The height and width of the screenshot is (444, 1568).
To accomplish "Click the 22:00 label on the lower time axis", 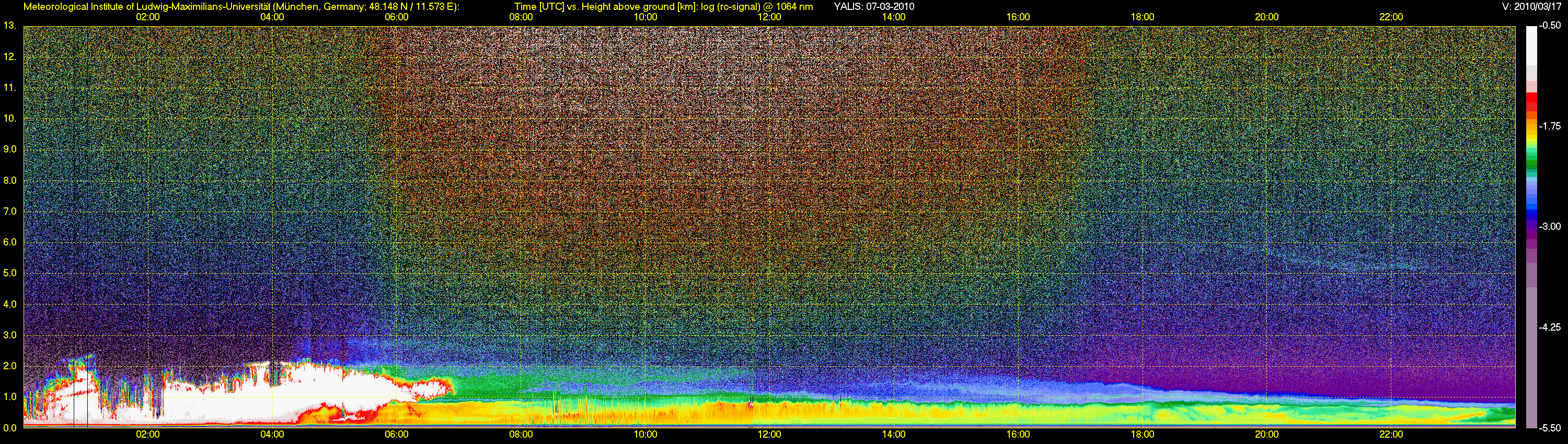I will coord(1391,434).
